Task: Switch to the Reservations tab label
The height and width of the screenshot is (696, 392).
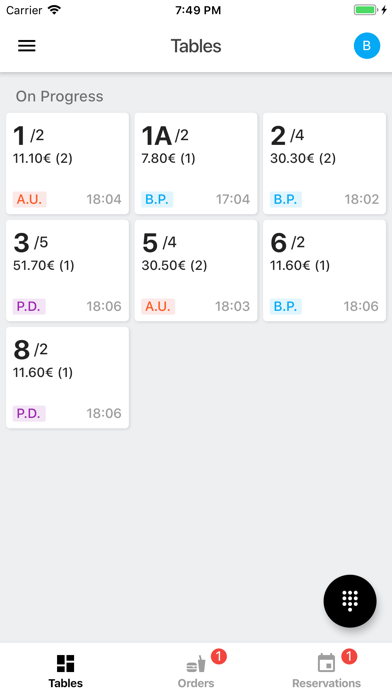Action: pos(326,683)
